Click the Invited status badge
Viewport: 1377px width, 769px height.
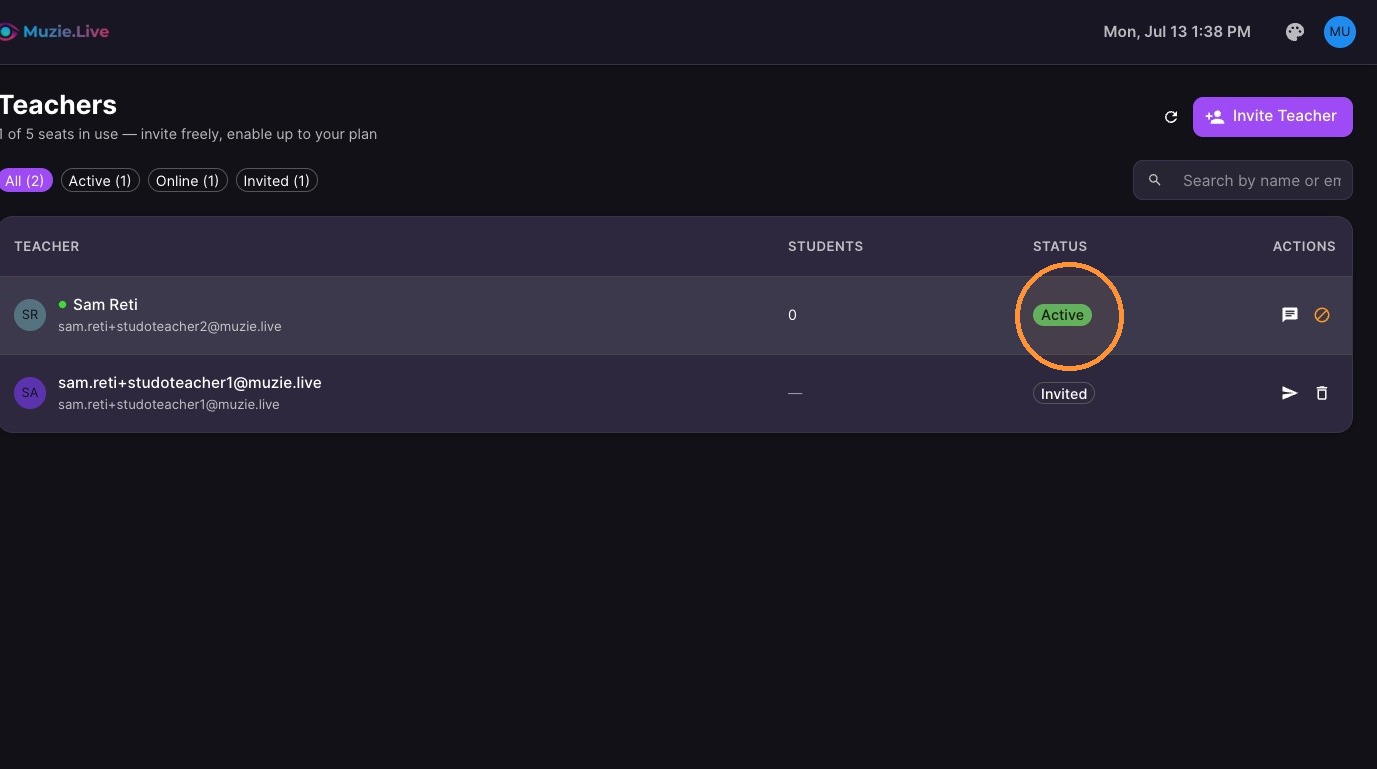tap(1064, 394)
